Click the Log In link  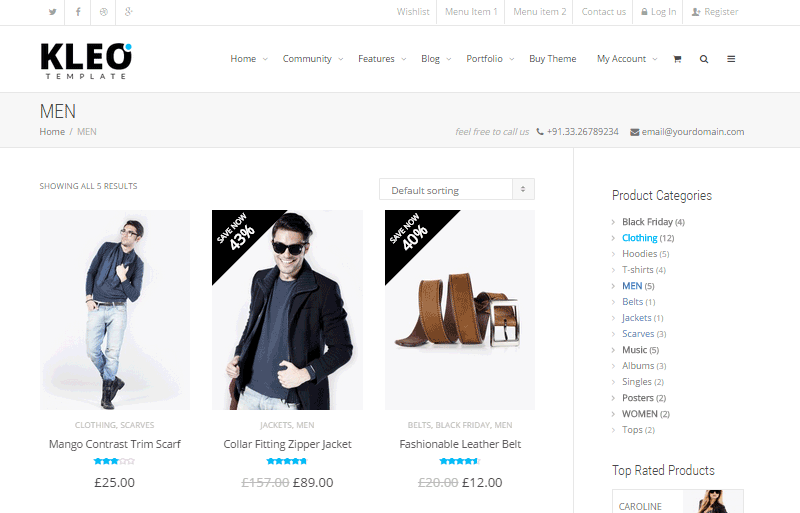(x=659, y=12)
